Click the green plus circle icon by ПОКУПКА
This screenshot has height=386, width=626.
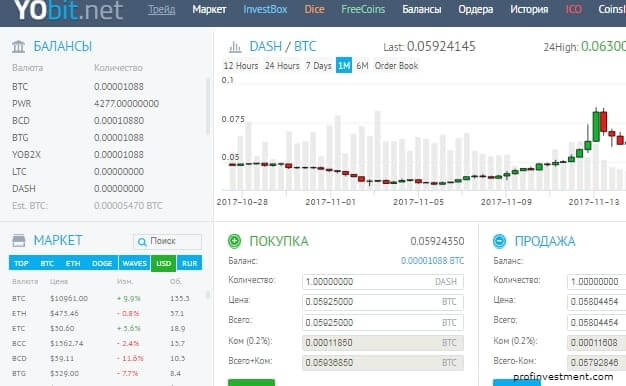pos(234,241)
